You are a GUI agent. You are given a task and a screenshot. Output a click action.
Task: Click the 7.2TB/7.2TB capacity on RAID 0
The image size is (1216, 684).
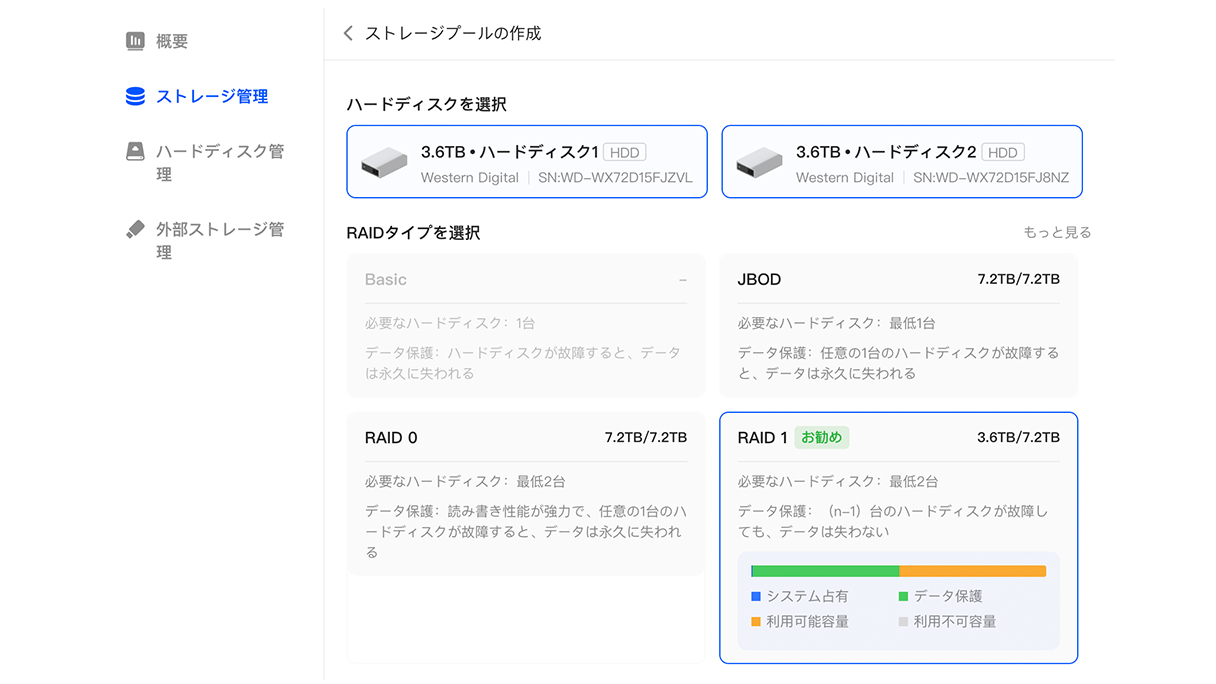coord(645,437)
